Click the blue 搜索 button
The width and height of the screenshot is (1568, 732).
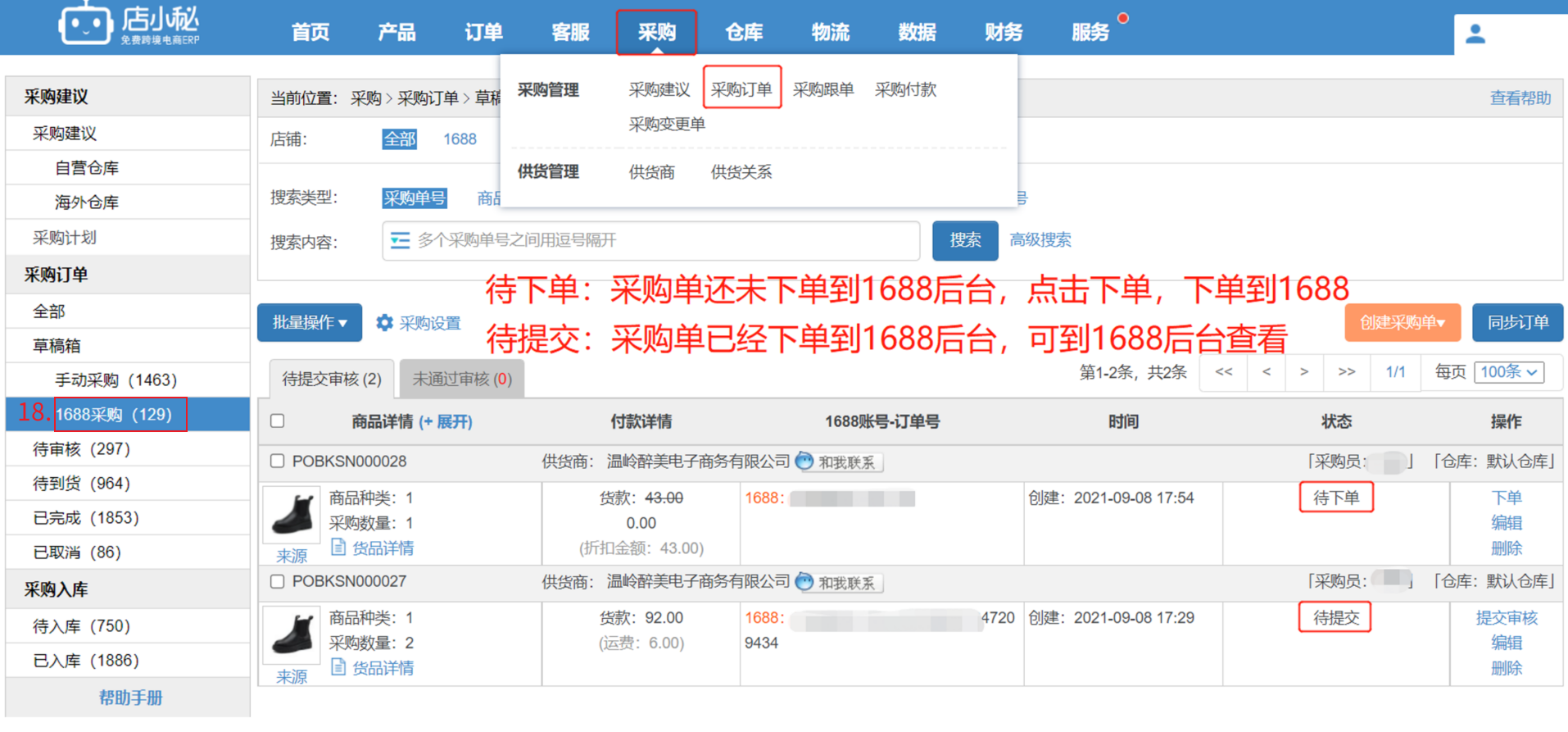tap(964, 240)
